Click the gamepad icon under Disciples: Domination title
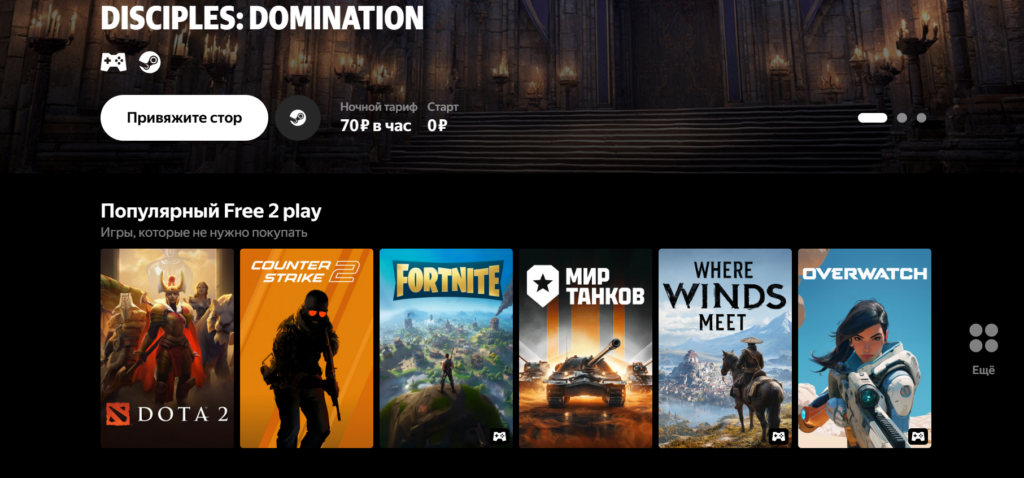1024x478 pixels. [114, 62]
